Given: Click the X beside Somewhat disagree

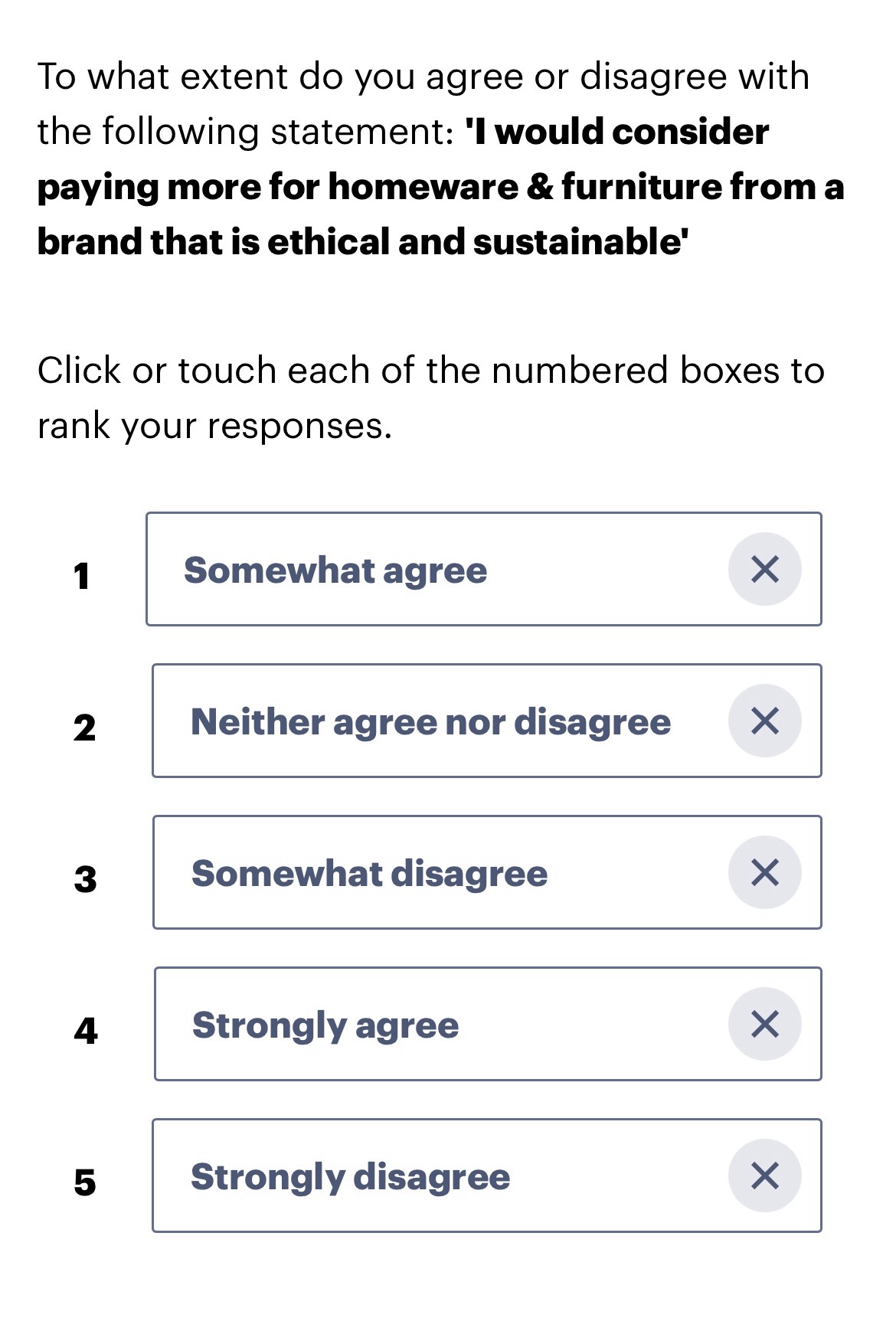Looking at the screenshot, I should coord(764,872).
